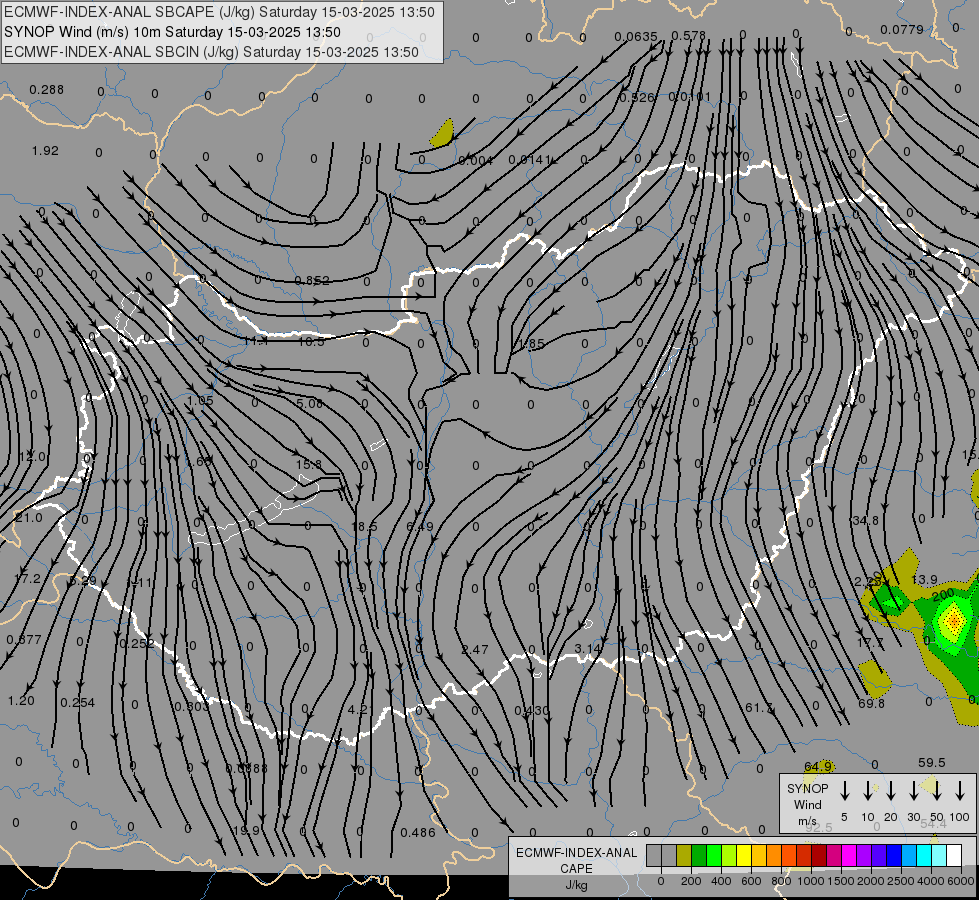The width and height of the screenshot is (979, 900).
Task: Click the 10.5 value
Action: tap(311, 342)
